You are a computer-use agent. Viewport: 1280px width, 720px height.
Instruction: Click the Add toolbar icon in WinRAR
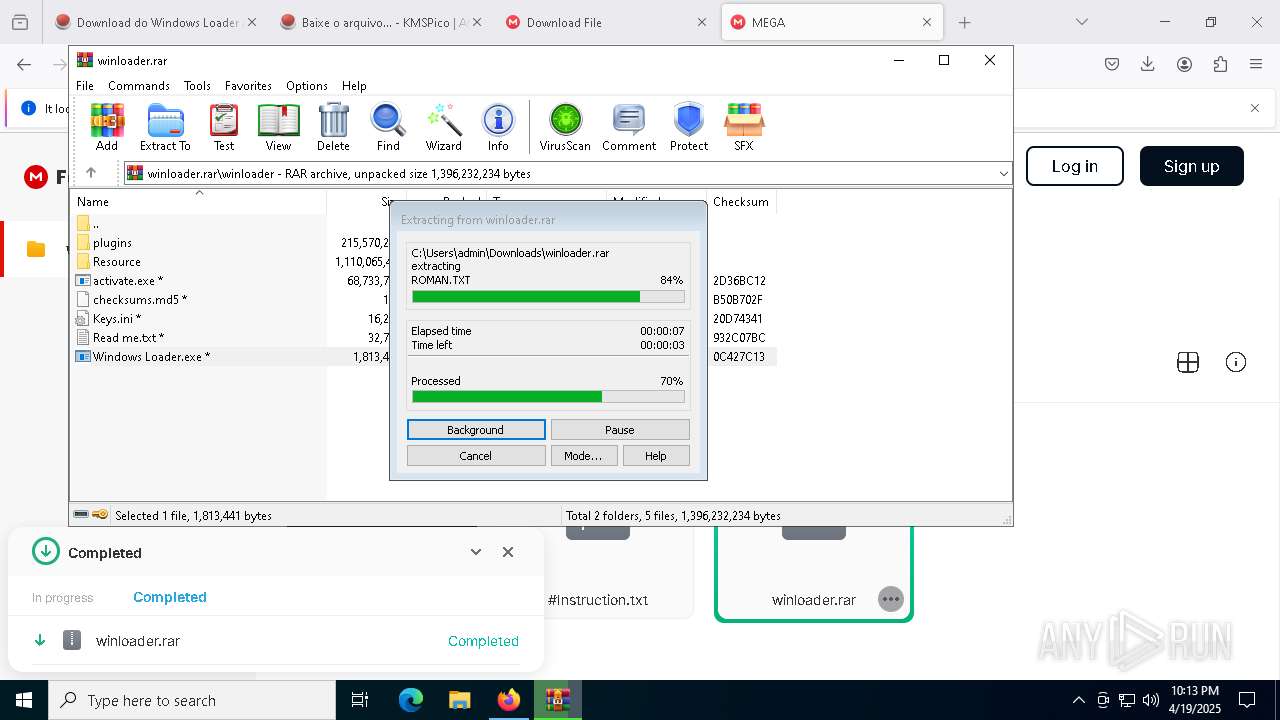[x=107, y=127]
